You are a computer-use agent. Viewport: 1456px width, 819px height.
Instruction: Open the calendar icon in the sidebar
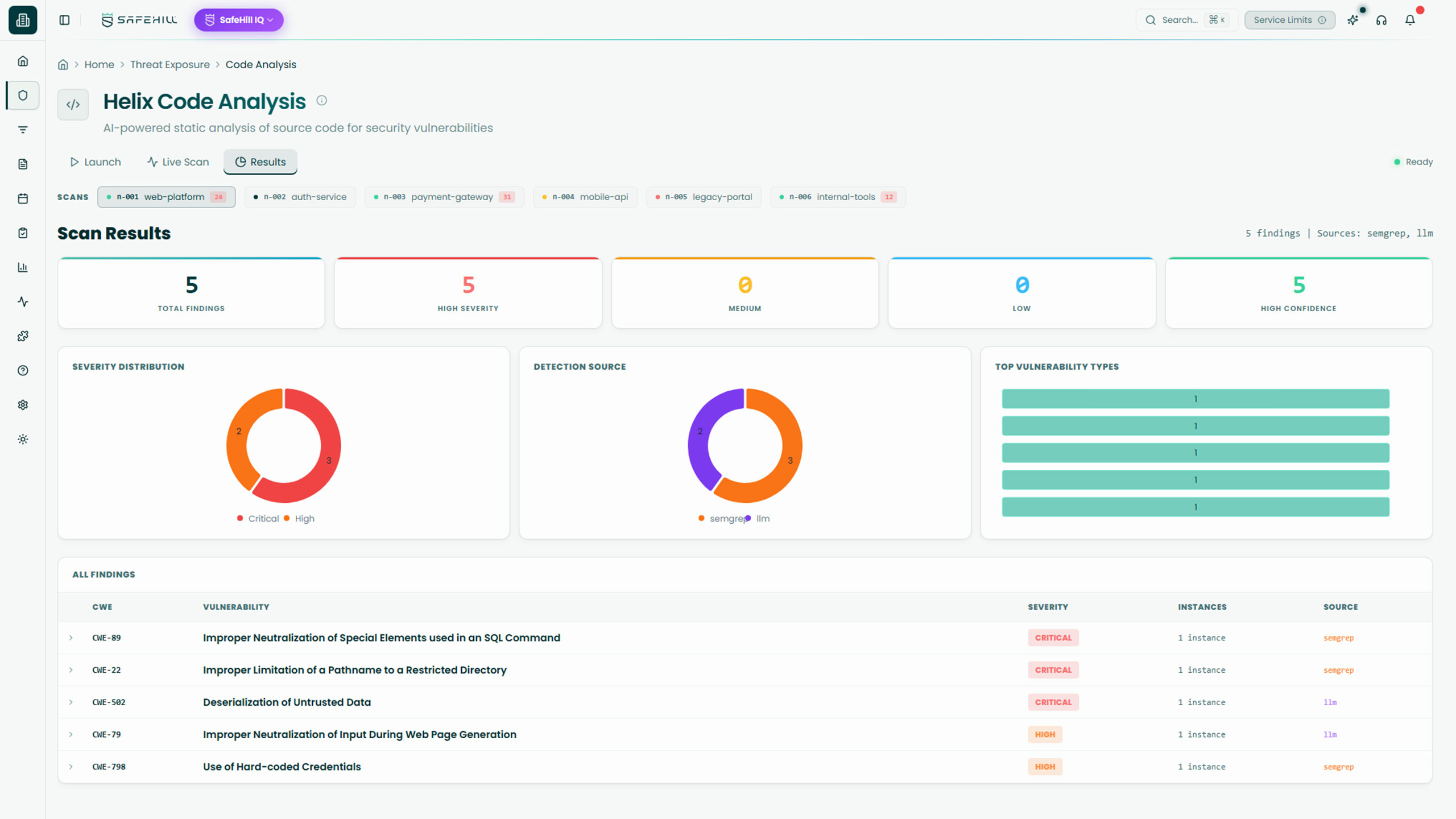click(x=23, y=198)
